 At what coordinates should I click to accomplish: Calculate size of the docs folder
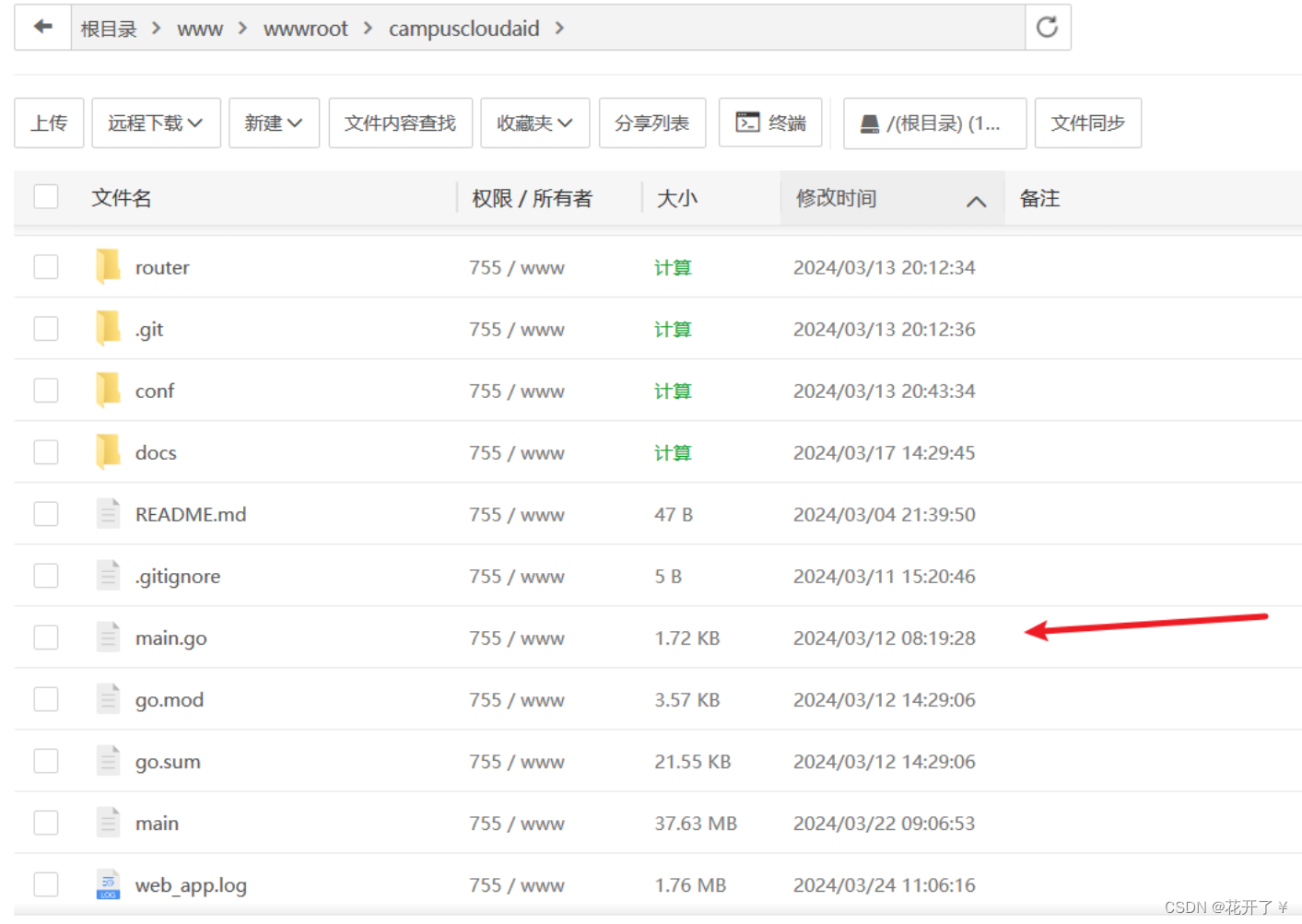point(673,452)
